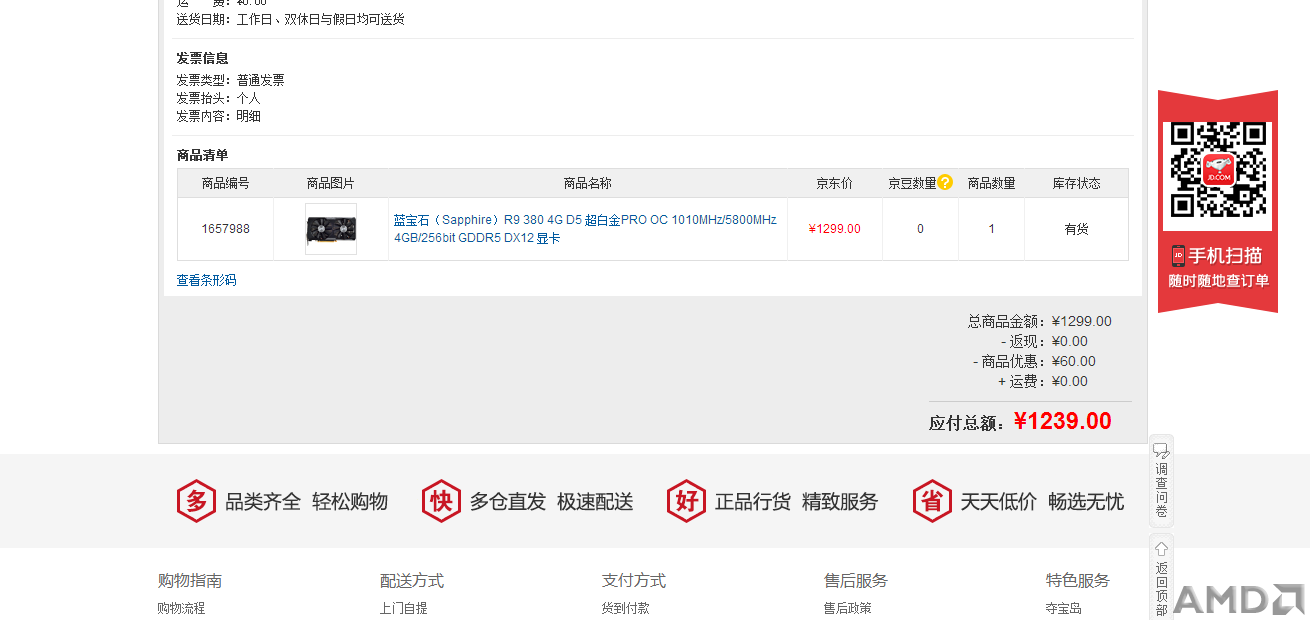Click the red phone icon beside 手机扫描
Screen dimensions: 1310x620
click(x=1178, y=255)
